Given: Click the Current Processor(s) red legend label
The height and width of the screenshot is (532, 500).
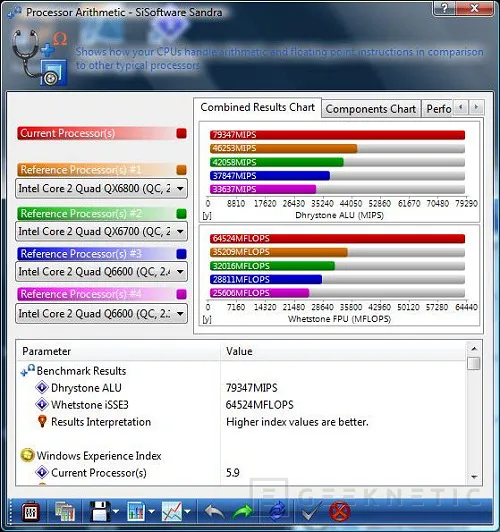Looking at the screenshot, I should pos(68,133).
